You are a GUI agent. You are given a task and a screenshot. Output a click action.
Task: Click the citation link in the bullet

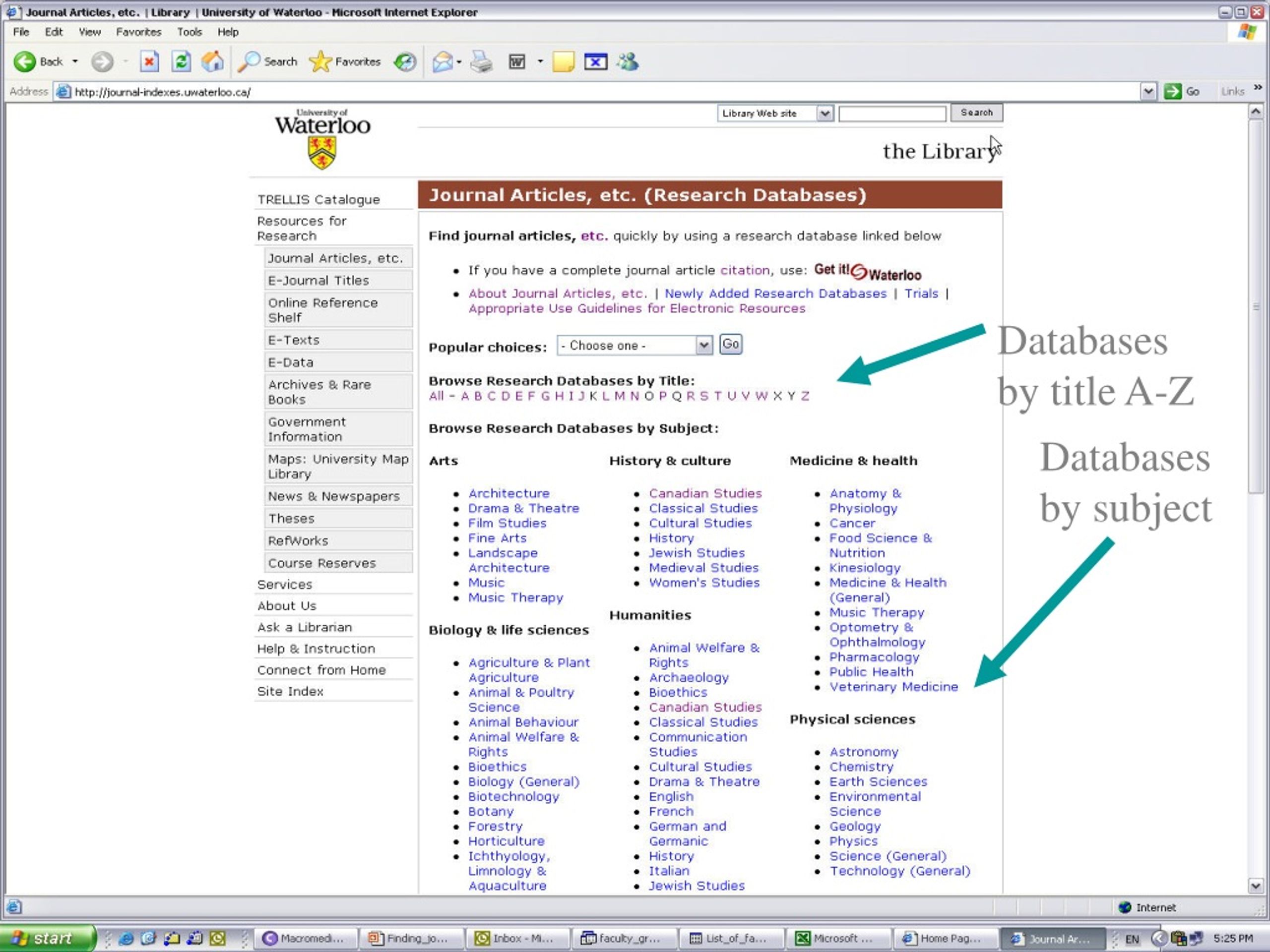tap(745, 270)
